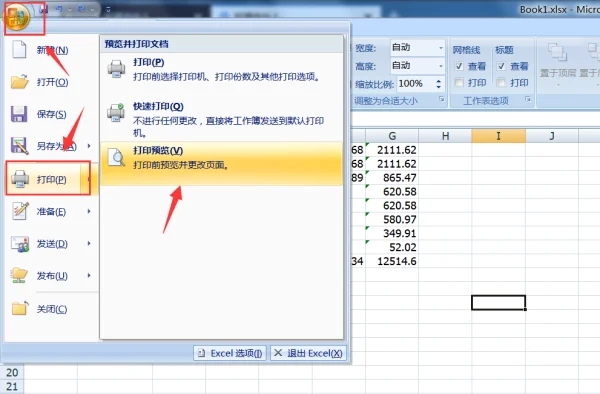Image resolution: width=600 pixels, height=394 pixels.
Task: Open the Width (宽度) dropdown
Action: (x=441, y=48)
